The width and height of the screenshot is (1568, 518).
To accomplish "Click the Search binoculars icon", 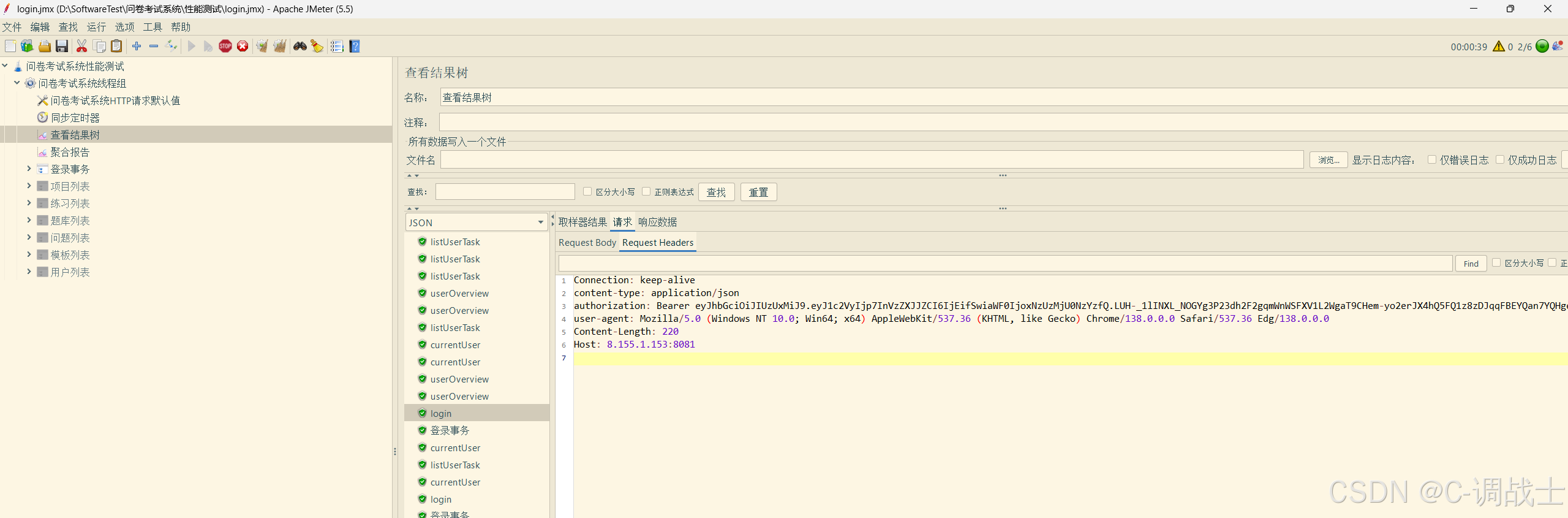I will pyautogui.click(x=300, y=46).
